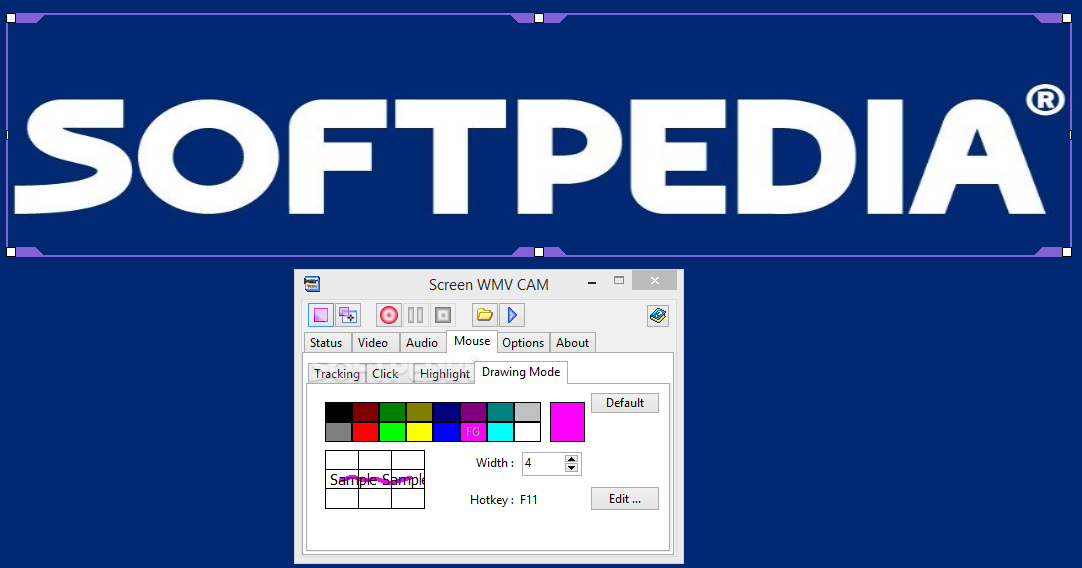Select the bright green (lime) swatch
Screen dimensions: 1082x568
pyautogui.click(x=393, y=432)
